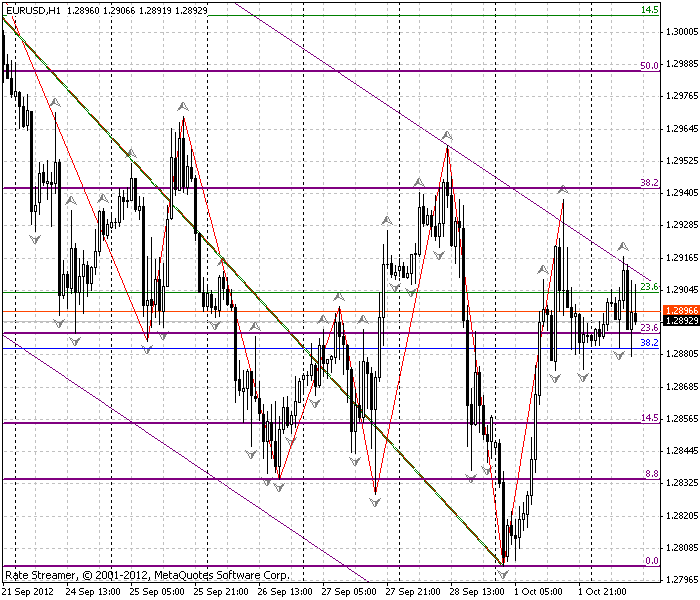Click price axis value 1.29525
Screen dimensions: 700x600
[682, 161]
